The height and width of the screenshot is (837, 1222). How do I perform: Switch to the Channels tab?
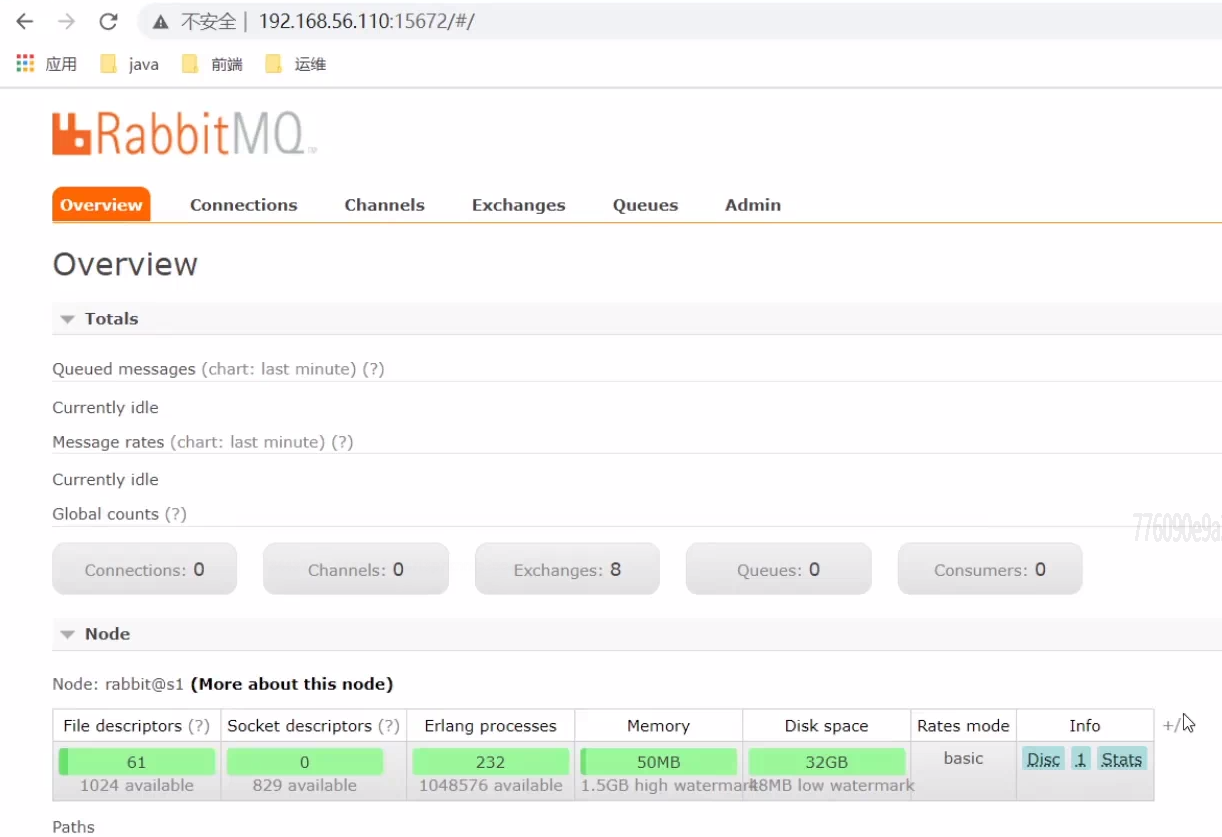[385, 205]
